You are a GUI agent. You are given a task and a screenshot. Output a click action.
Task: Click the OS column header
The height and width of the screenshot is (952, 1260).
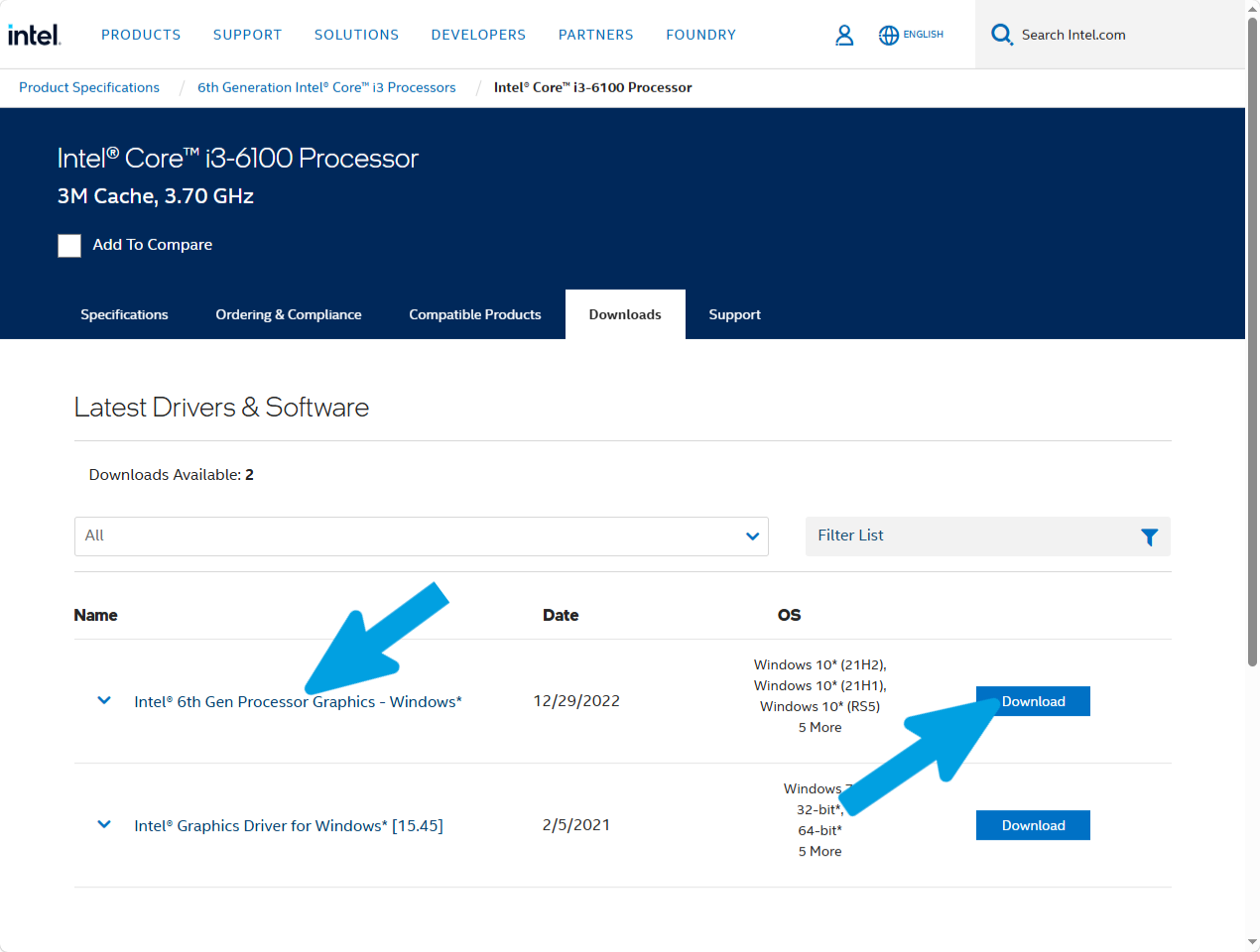(x=790, y=615)
